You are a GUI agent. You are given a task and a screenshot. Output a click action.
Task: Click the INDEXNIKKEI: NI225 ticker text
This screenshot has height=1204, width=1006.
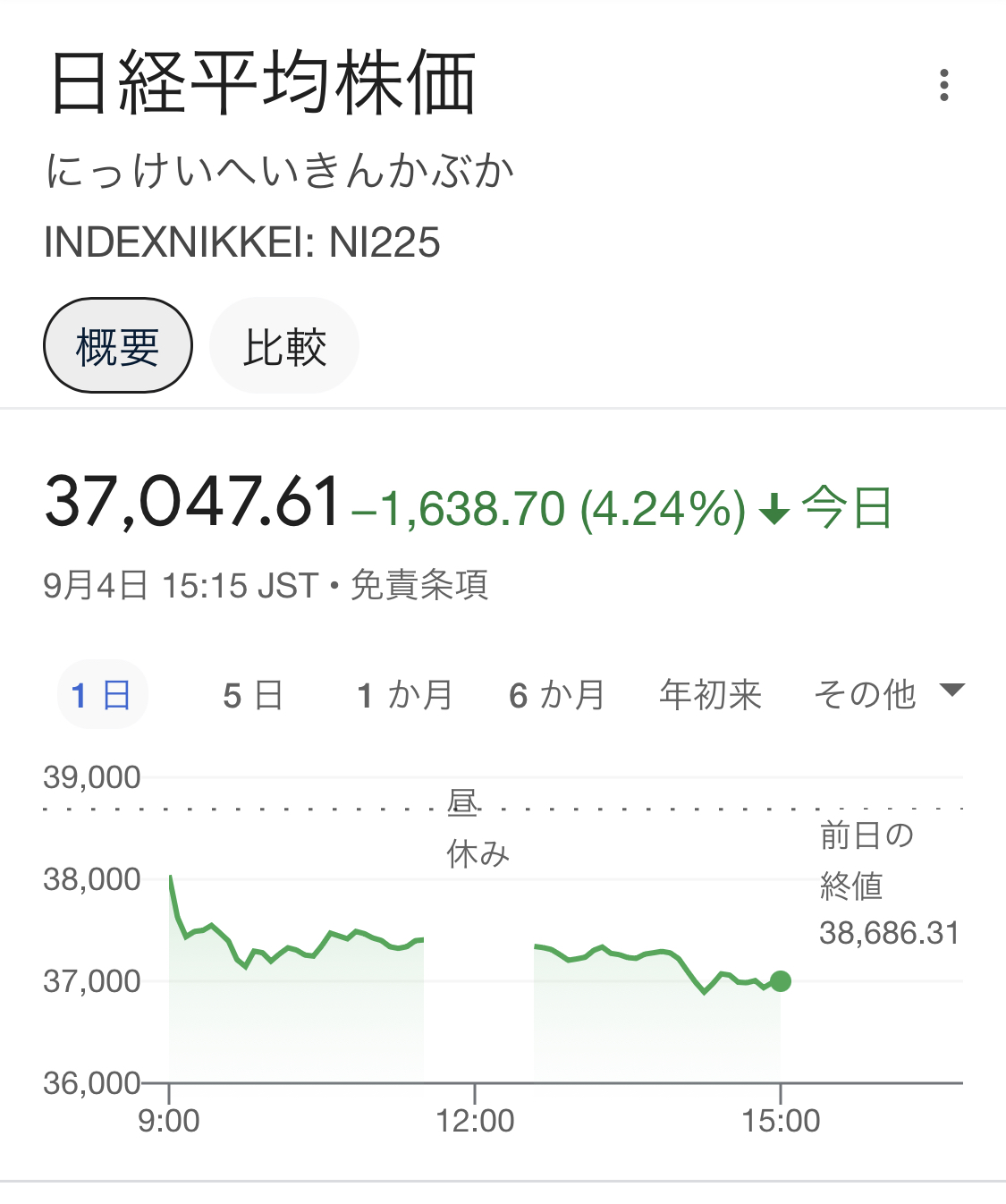[x=242, y=242]
